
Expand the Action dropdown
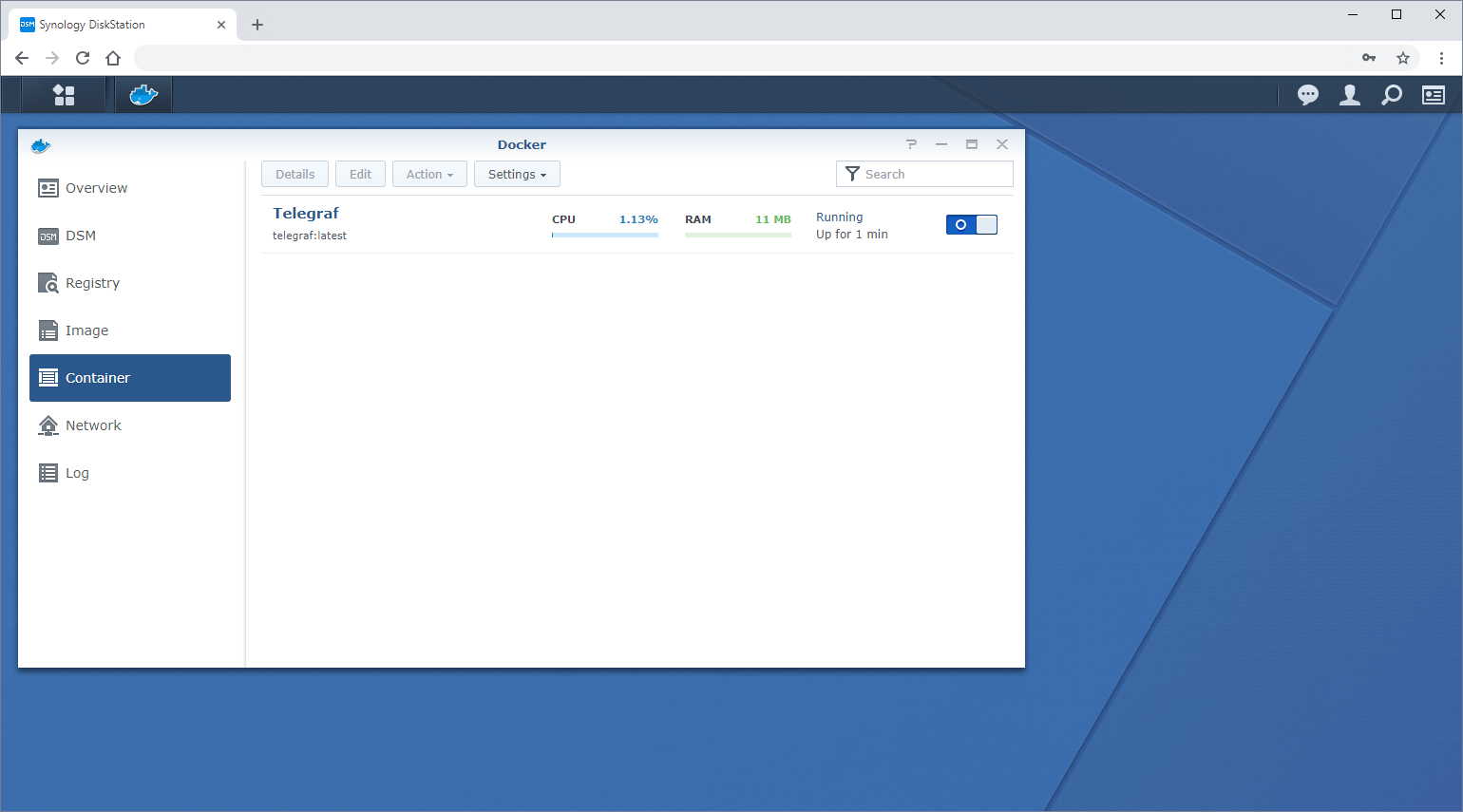click(x=429, y=174)
